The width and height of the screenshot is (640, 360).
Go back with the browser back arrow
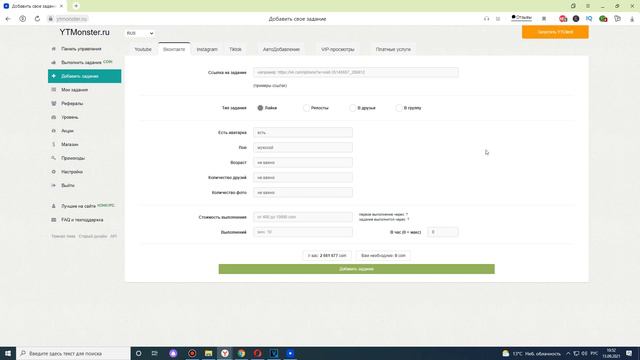(x=8, y=19)
